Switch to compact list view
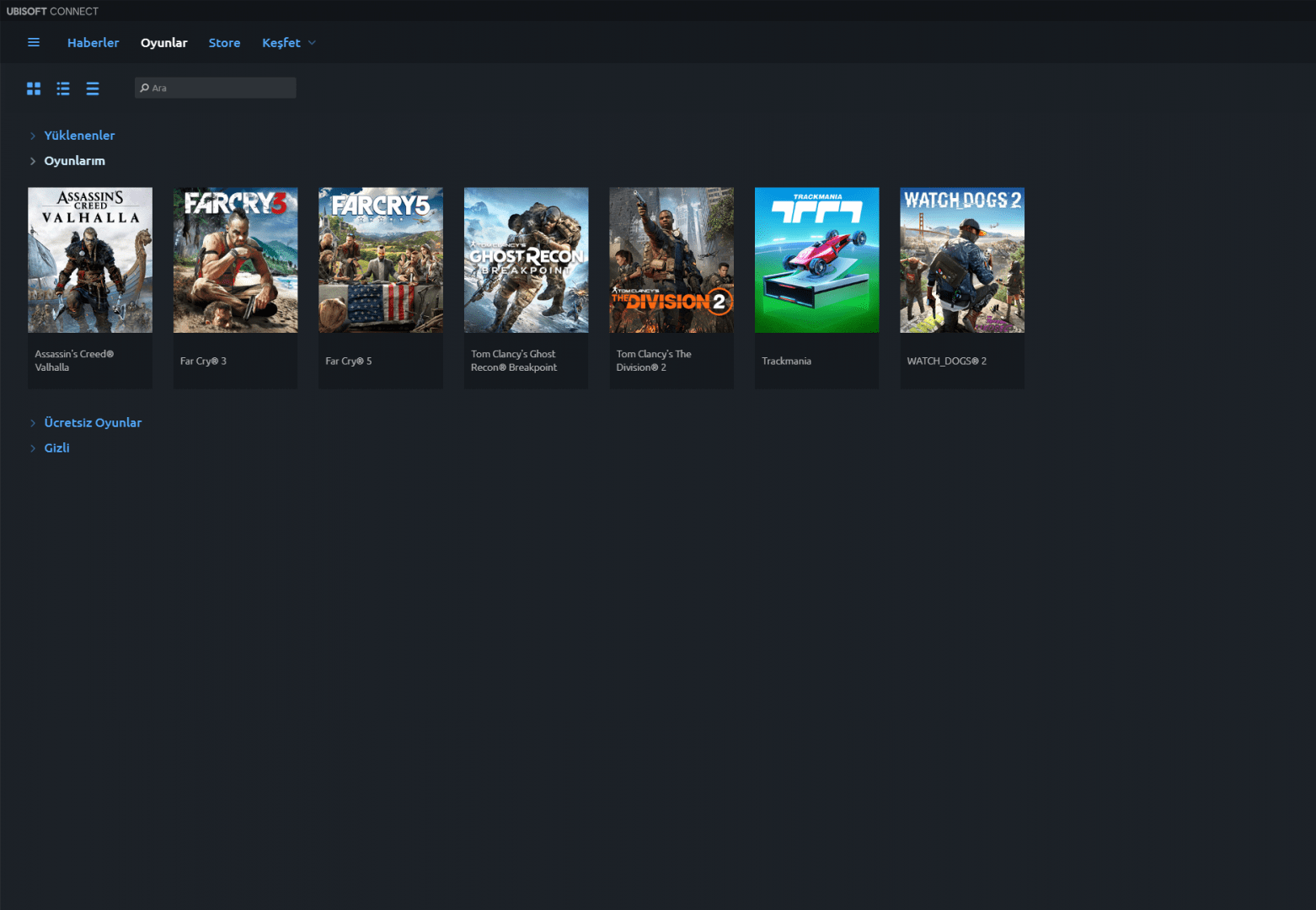Image resolution: width=1316 pixels, height=910 pixels. point(93,88)
